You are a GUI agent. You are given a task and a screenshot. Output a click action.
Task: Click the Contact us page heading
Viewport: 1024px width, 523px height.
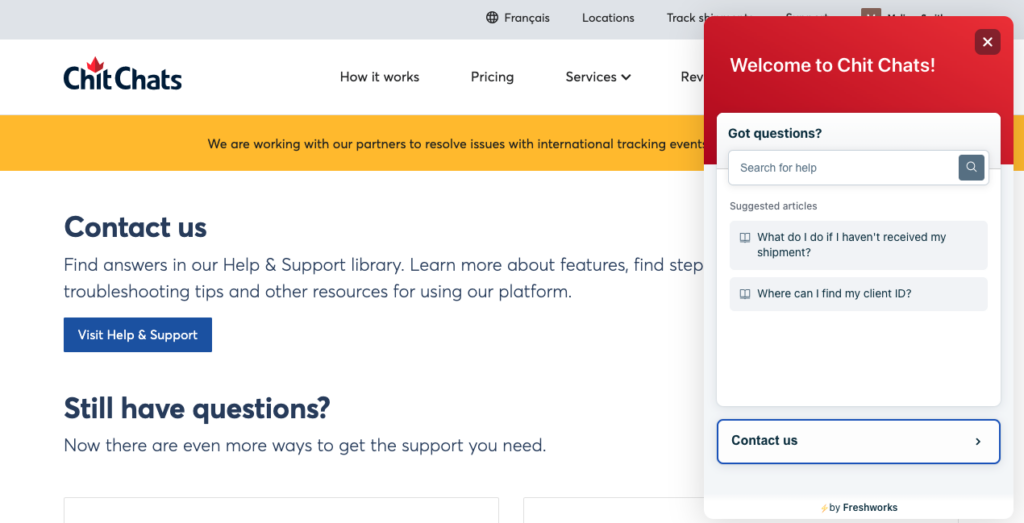click(x=135, y=227)
